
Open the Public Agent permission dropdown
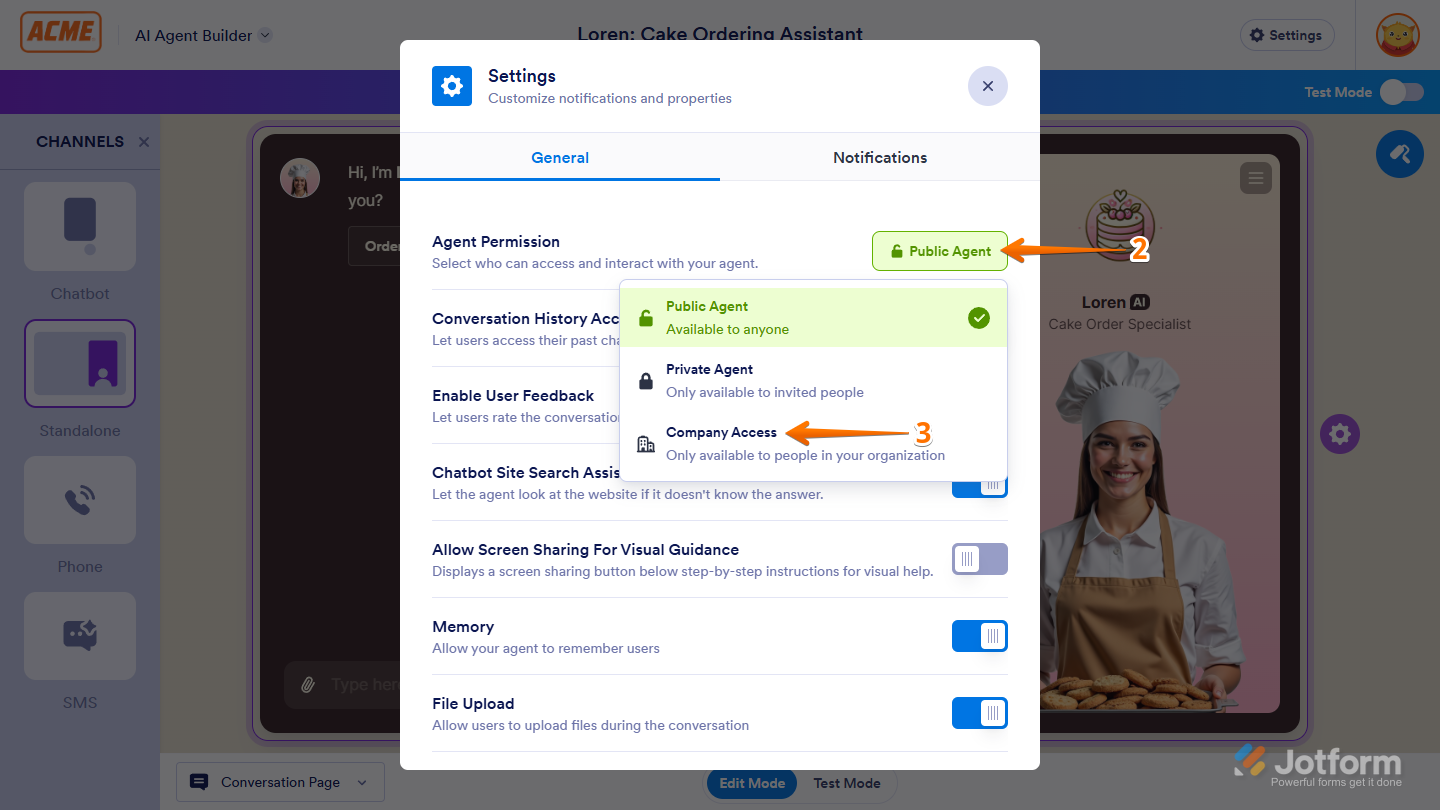939,251
